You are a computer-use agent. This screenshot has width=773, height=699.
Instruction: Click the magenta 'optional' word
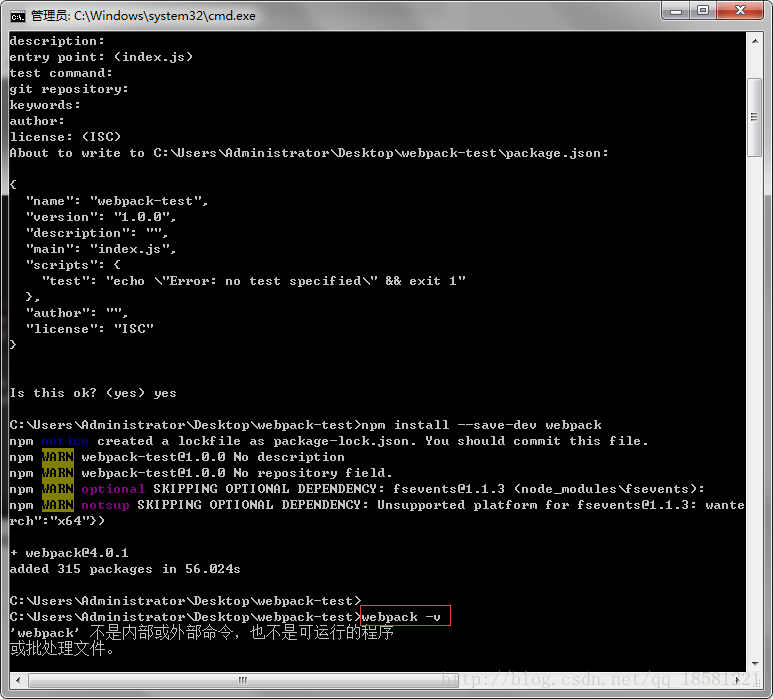click(113, 489)
